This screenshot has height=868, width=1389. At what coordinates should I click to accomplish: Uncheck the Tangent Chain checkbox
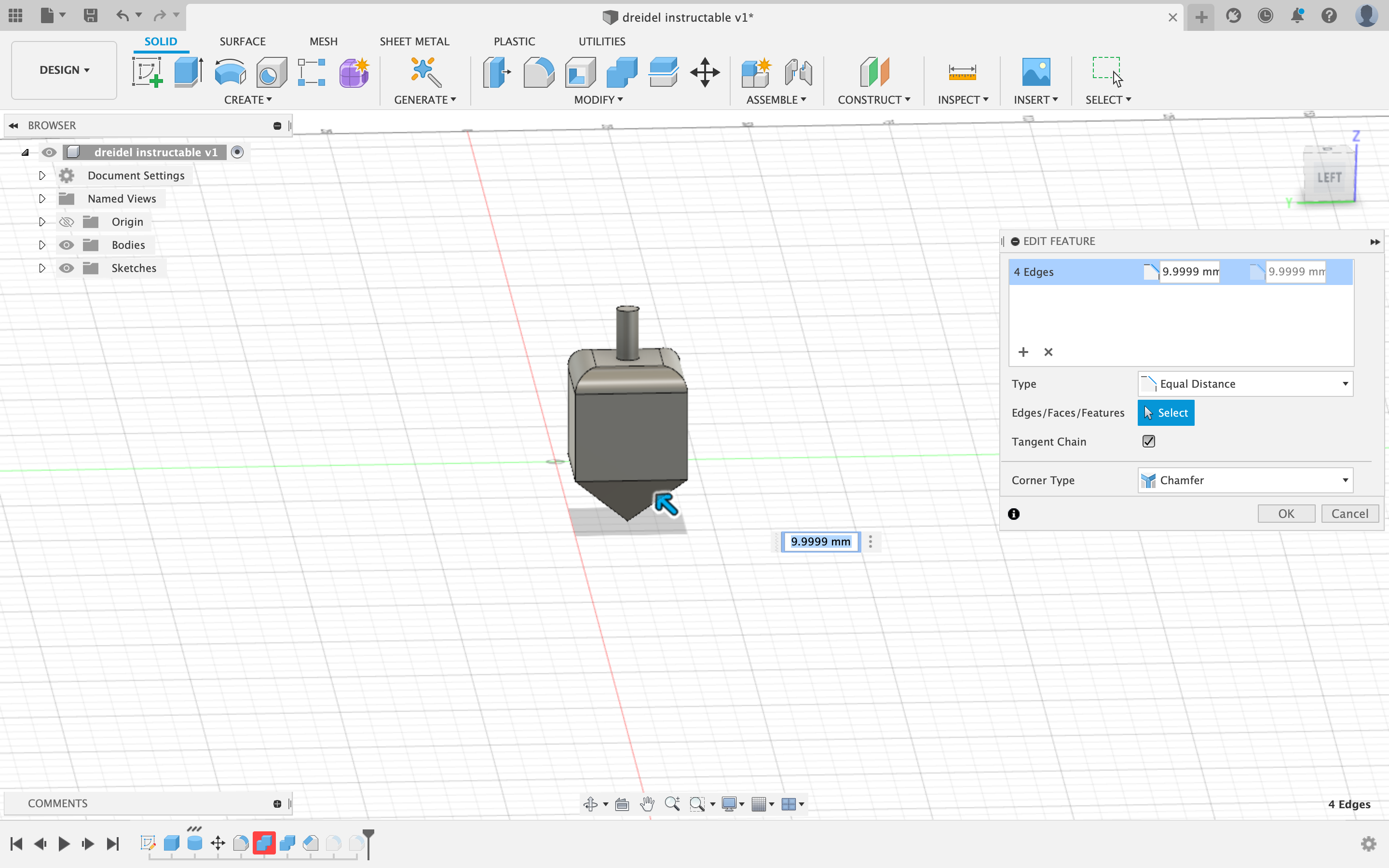(x=1148, y=441)
